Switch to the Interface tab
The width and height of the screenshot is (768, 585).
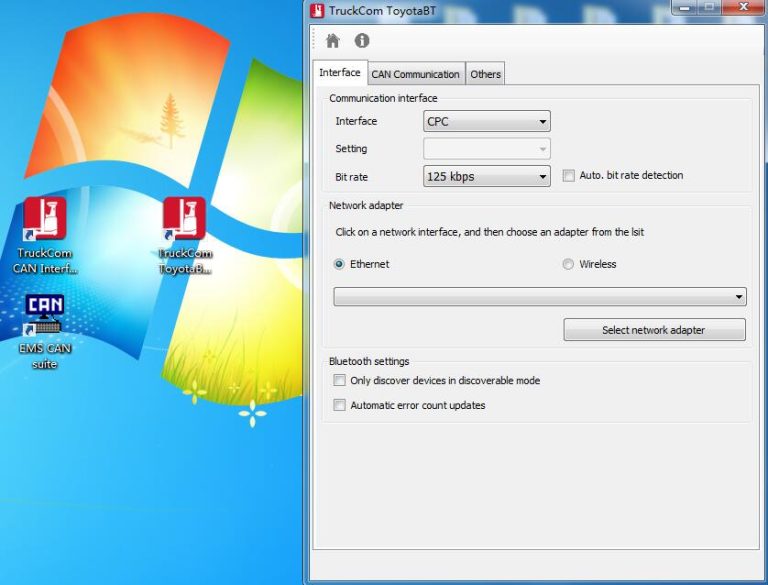click(340, 73)
